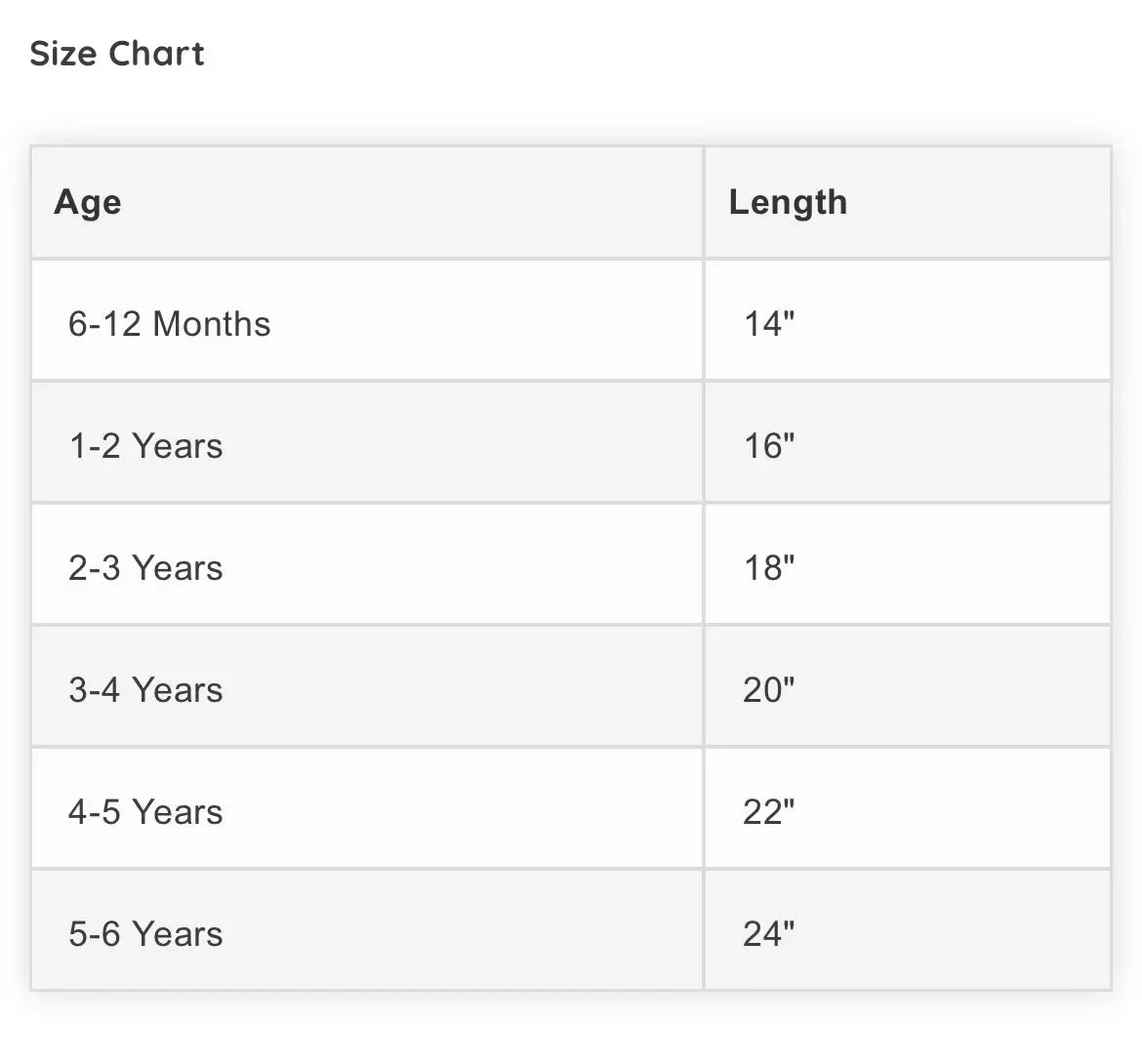This screenshot has width=1142, height=1064.
Task: Click the 4-5 Years age cell
Action: (145, 812)
